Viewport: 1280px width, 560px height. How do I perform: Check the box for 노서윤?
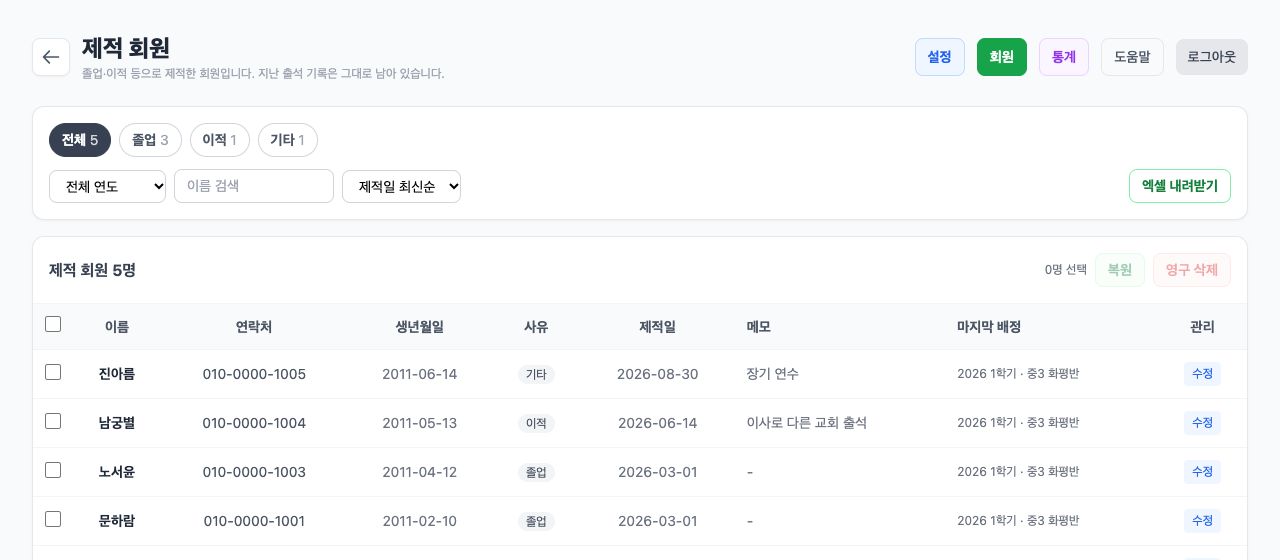(x=53, y=470)
